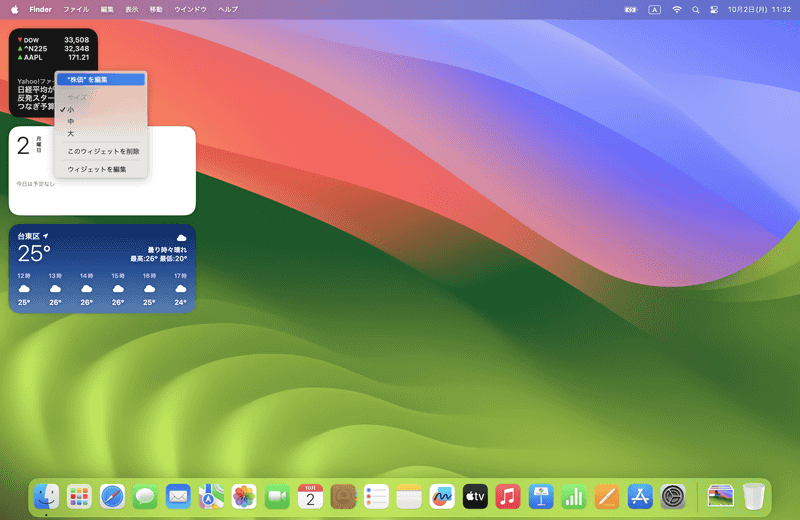The image size is (800, 520).
Task: Start FaceTime from the Dock
Action: pyautogui.click(x=277, y=497)
